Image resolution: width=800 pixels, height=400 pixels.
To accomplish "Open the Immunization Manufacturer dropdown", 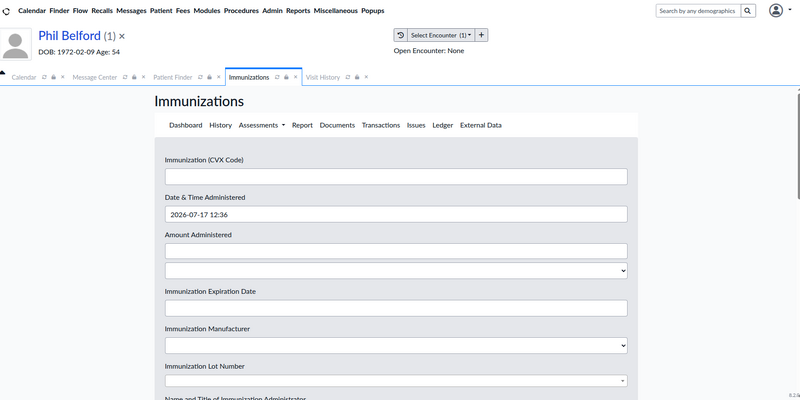I will point(396,345).
